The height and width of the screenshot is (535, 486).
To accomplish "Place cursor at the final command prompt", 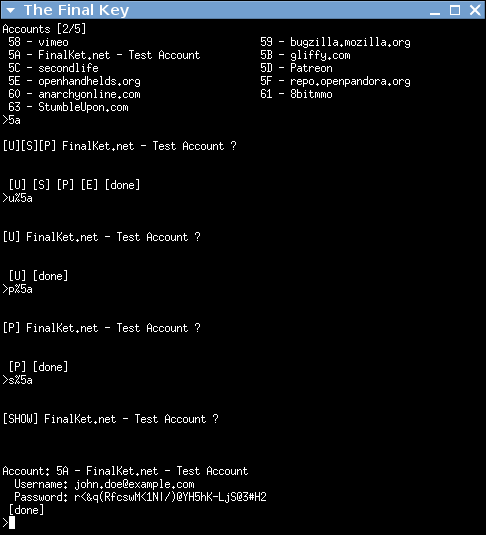I will pyautogui.click(x=12, y=523).
